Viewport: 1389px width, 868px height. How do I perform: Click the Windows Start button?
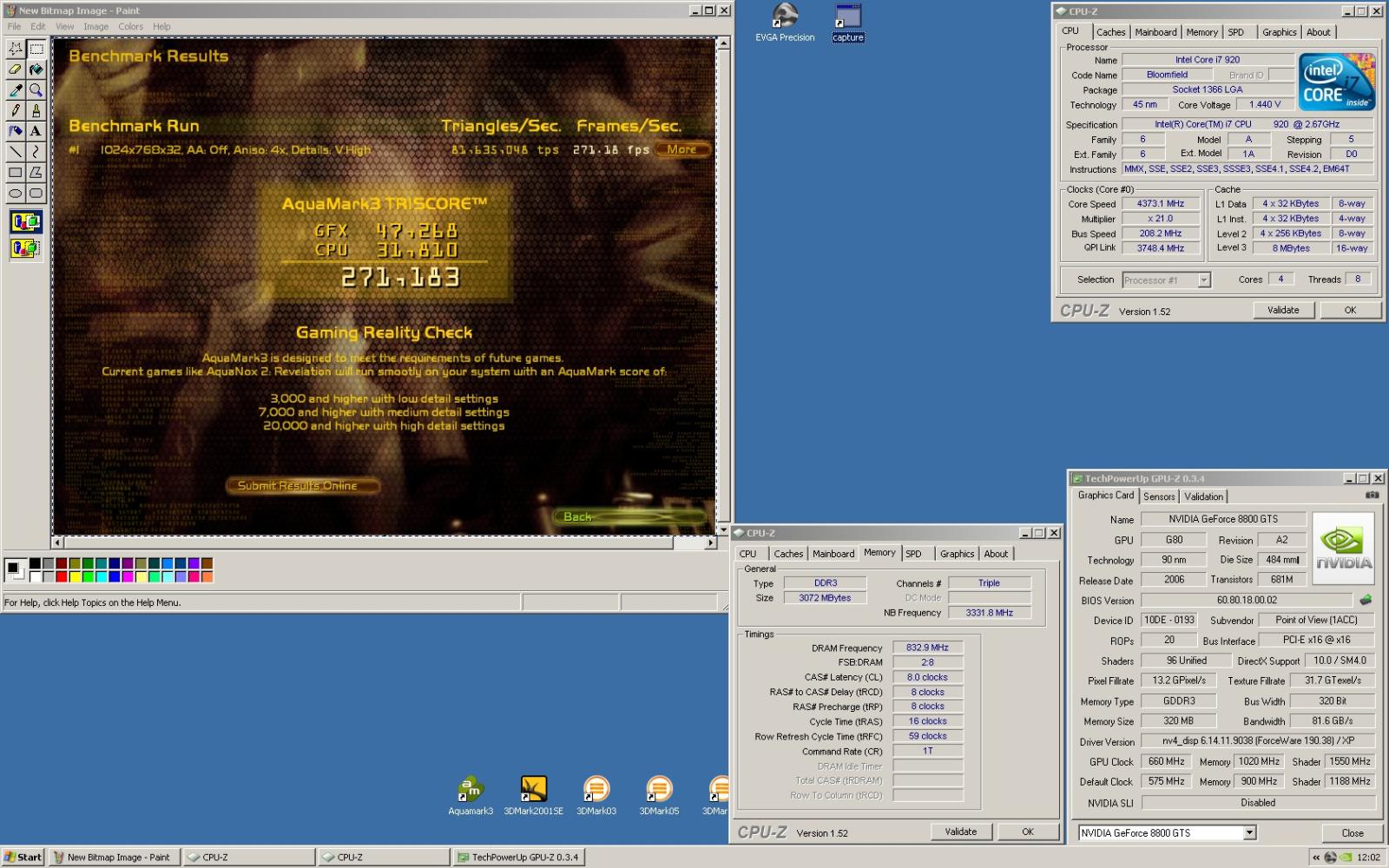coord(23,858)
